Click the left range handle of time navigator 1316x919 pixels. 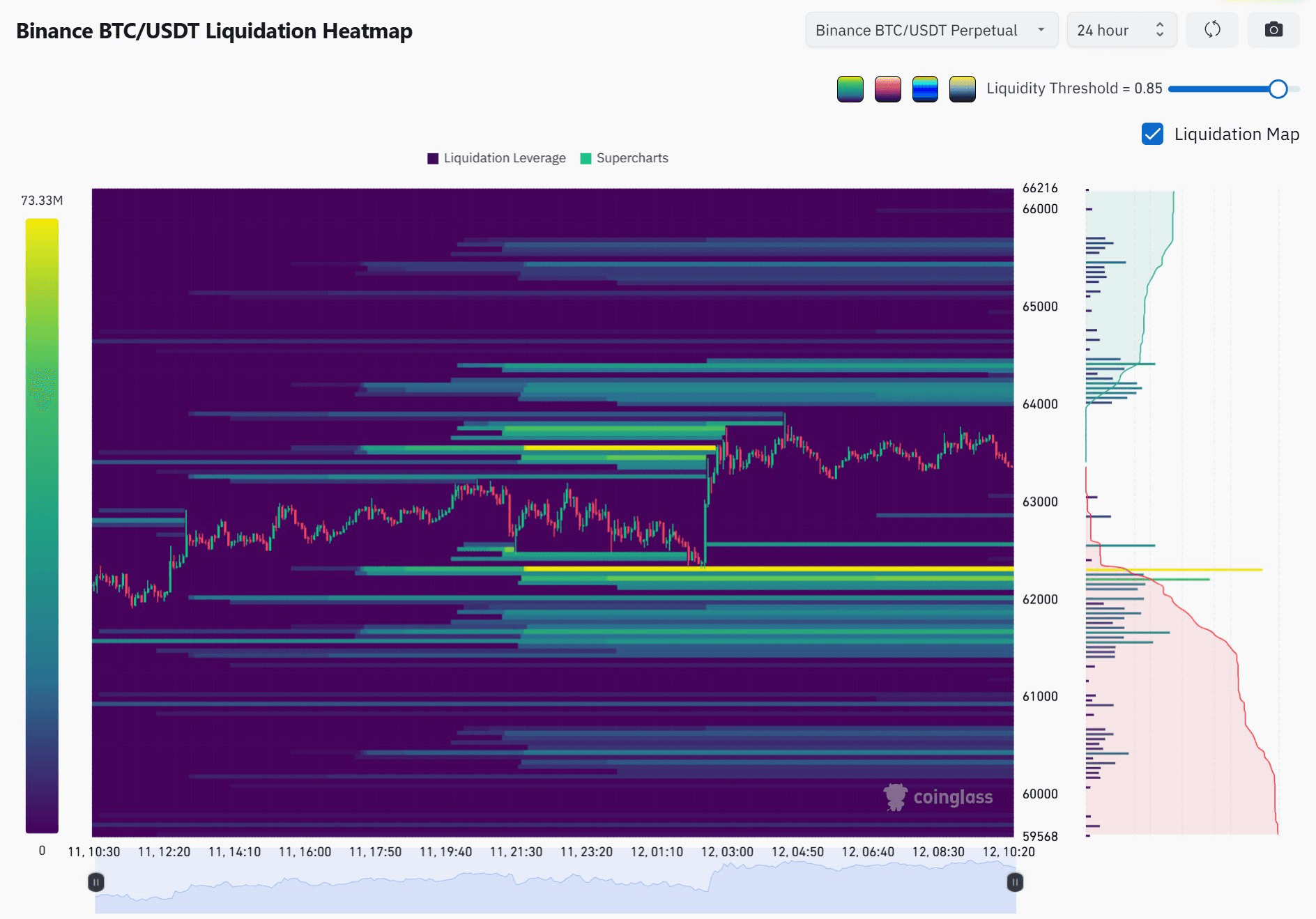[96, 883]
